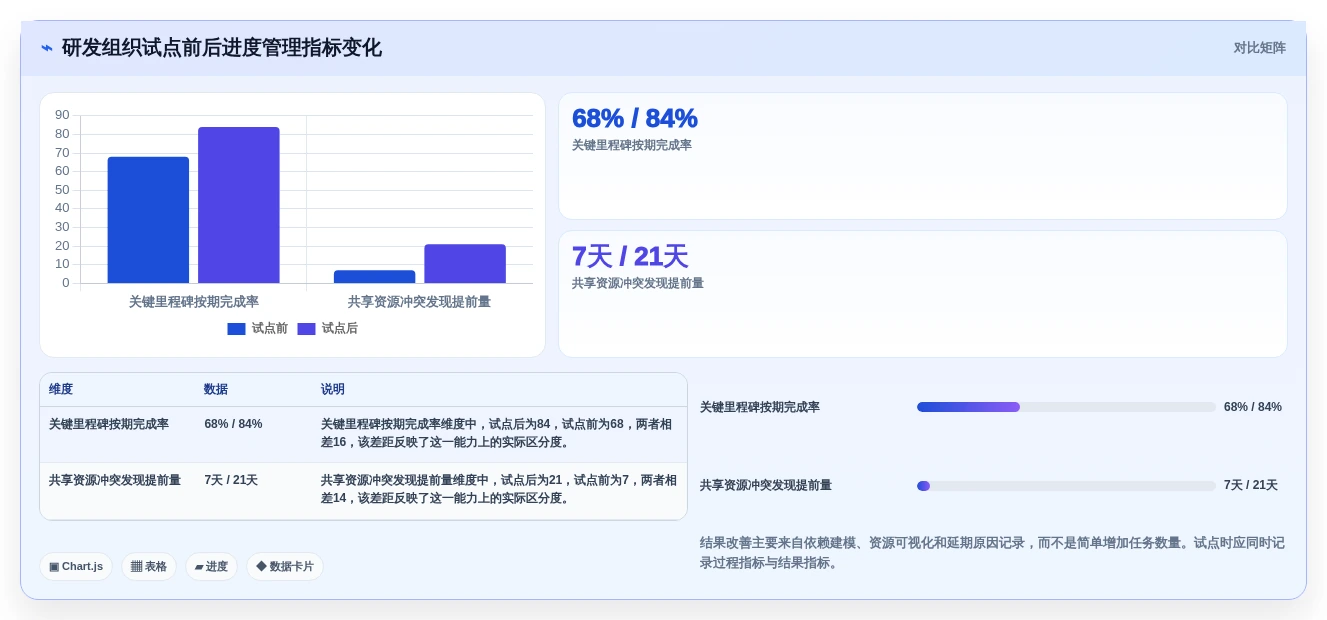
Task: Click the 表格 tag chip
Action: tap(149, 567)
